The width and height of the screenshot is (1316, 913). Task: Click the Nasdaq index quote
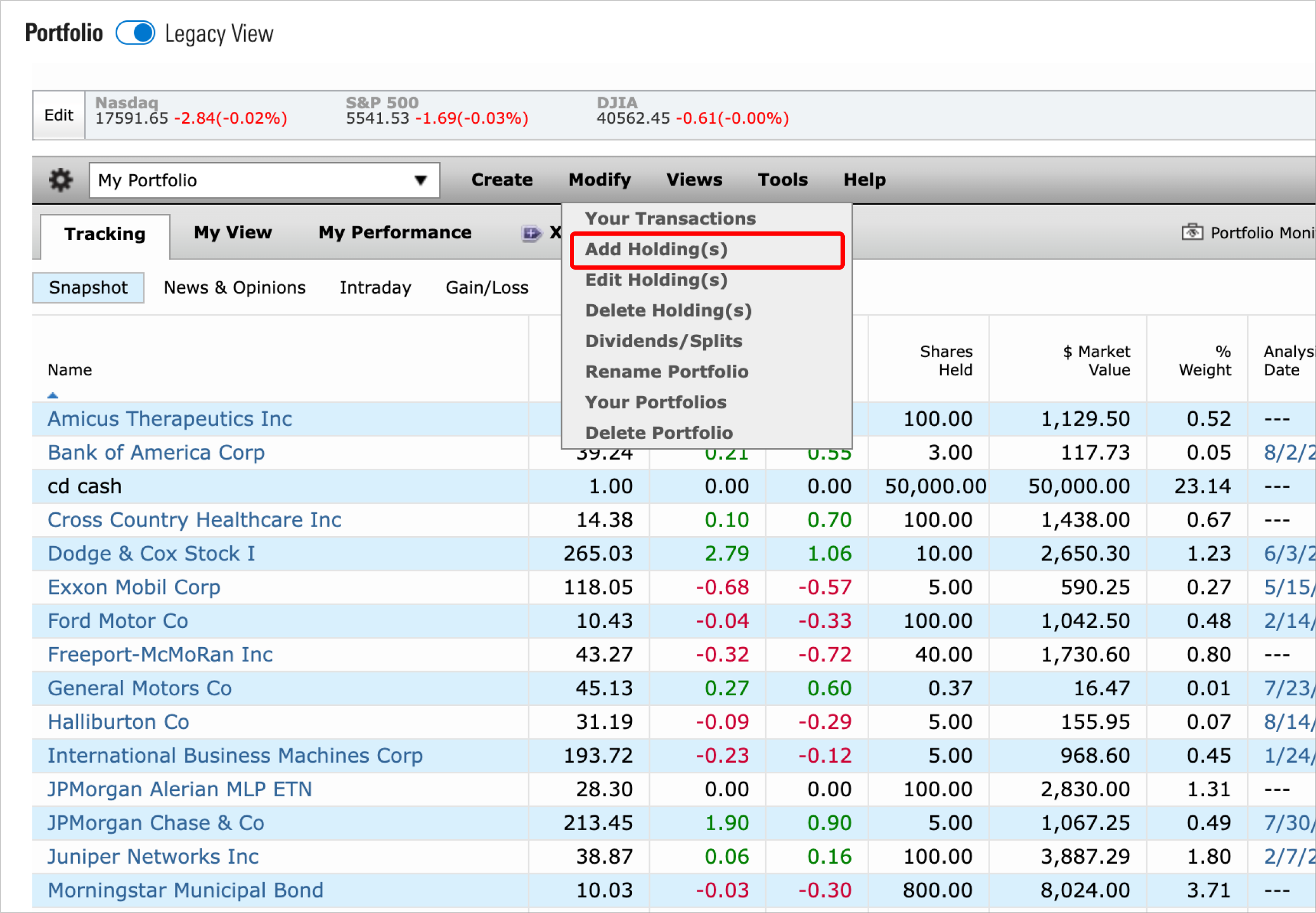tap(191, 111)
